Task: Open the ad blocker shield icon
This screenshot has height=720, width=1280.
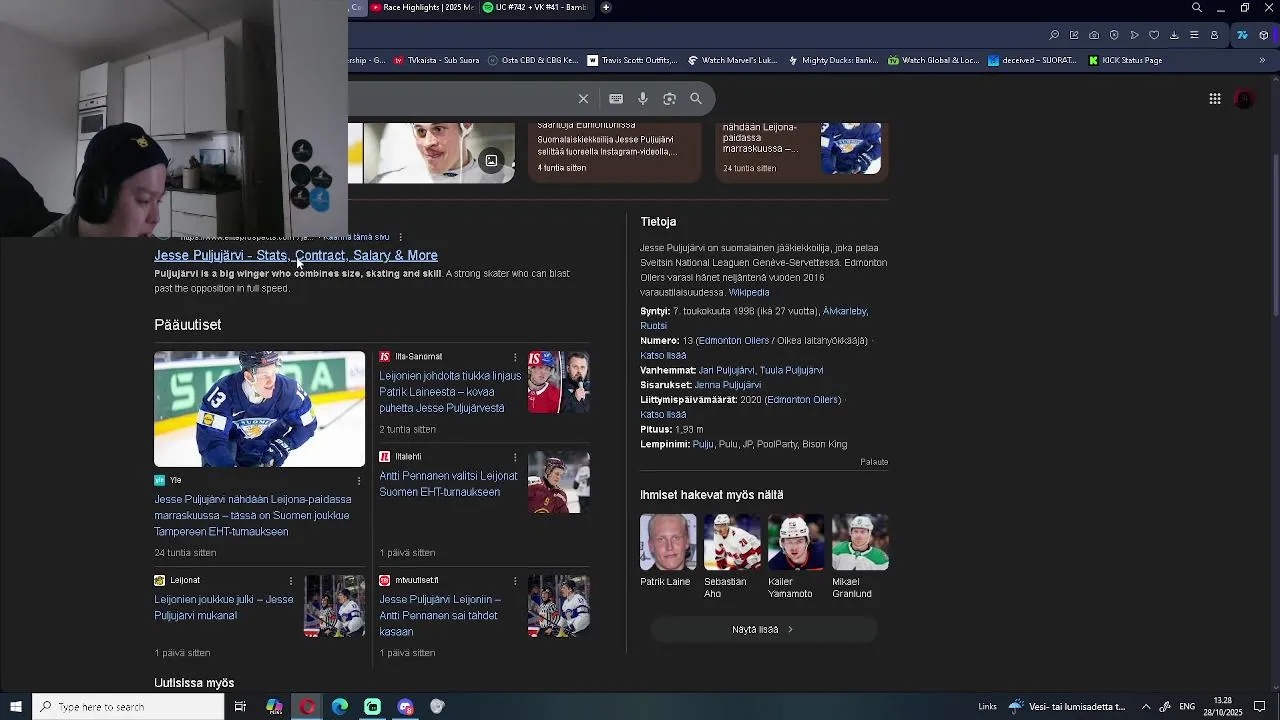Action: 1114,35
